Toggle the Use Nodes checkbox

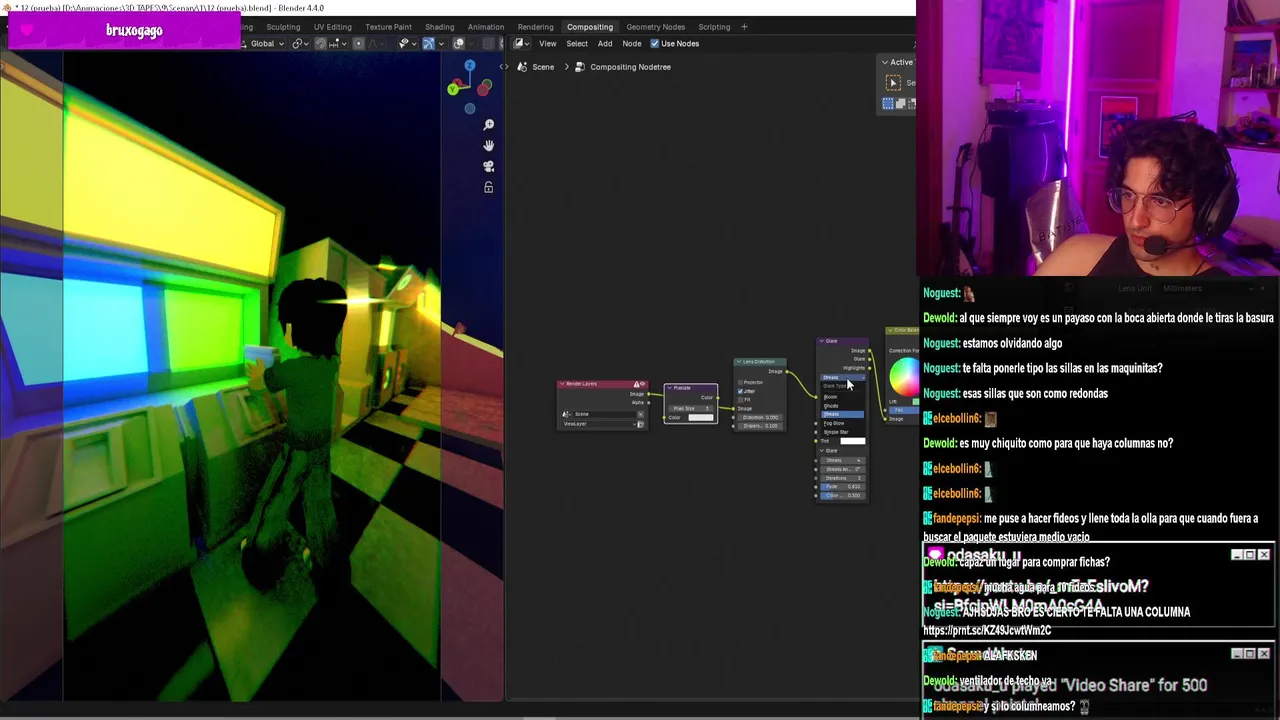(x=655, y=44)
